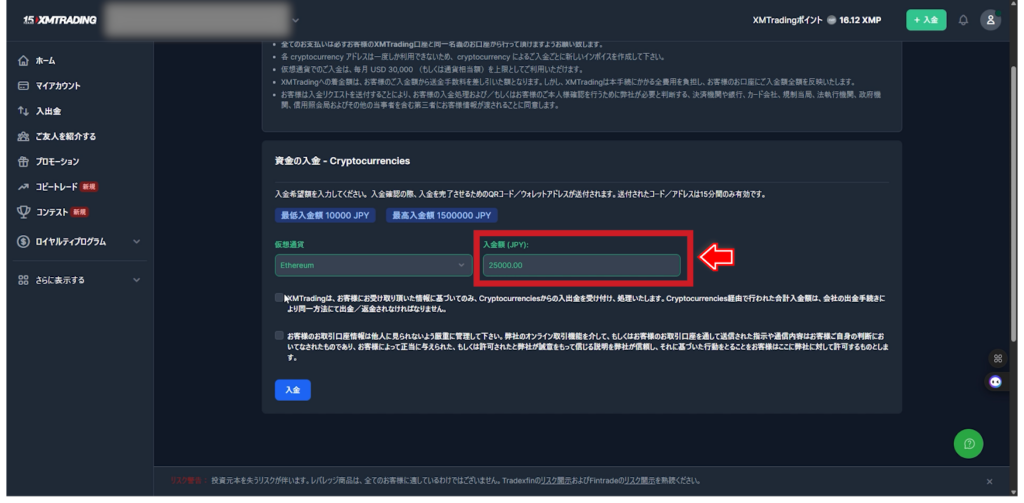
Task: Expand the ロイヤルティプログラム sidebar menu
Action: tap(136, 241)
